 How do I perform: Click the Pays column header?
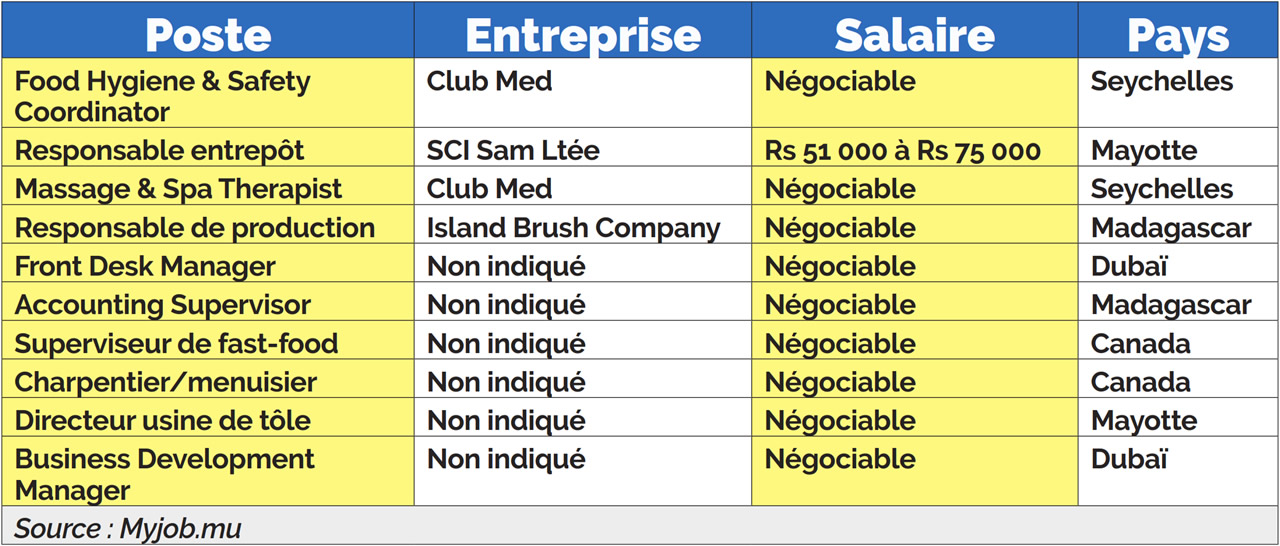pyautogui.click(x=1177, y=35)
